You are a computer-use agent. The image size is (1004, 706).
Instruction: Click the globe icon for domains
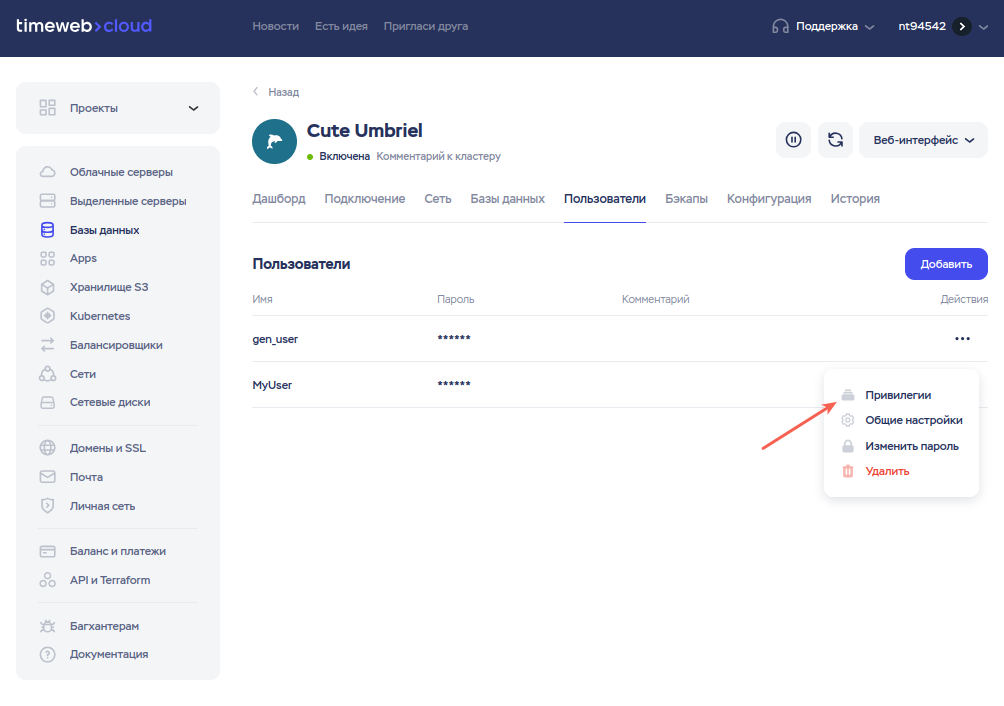(47, 448)
